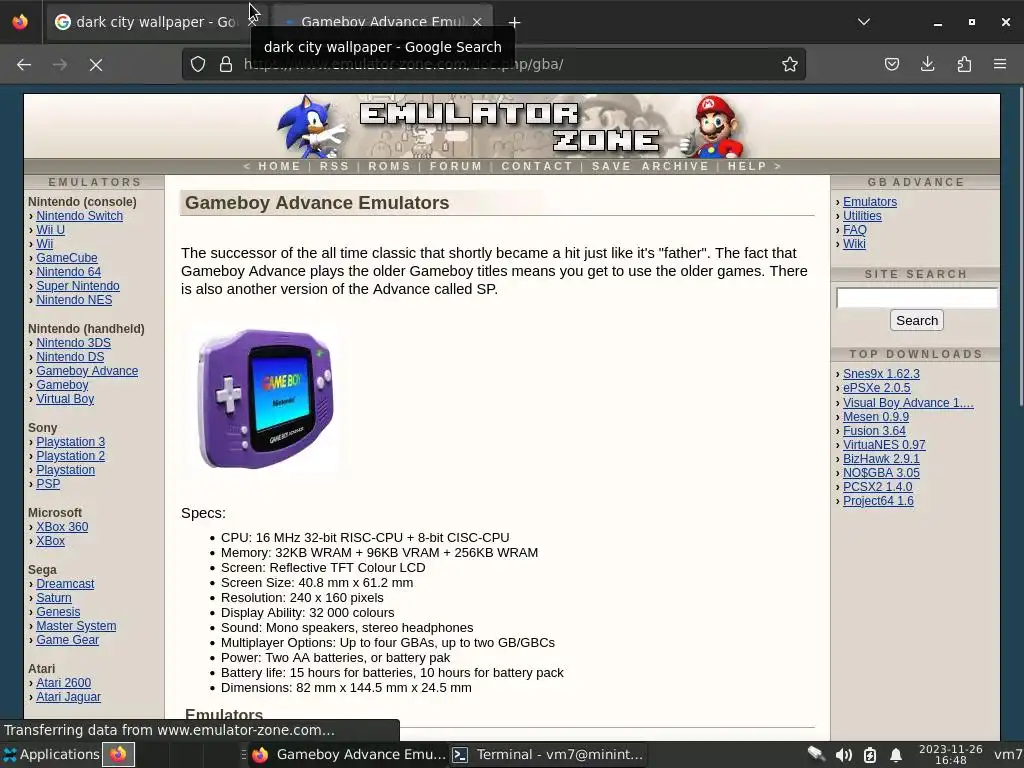Click the notification bell tray icon

pyautogui.click(x=896, y=755)
